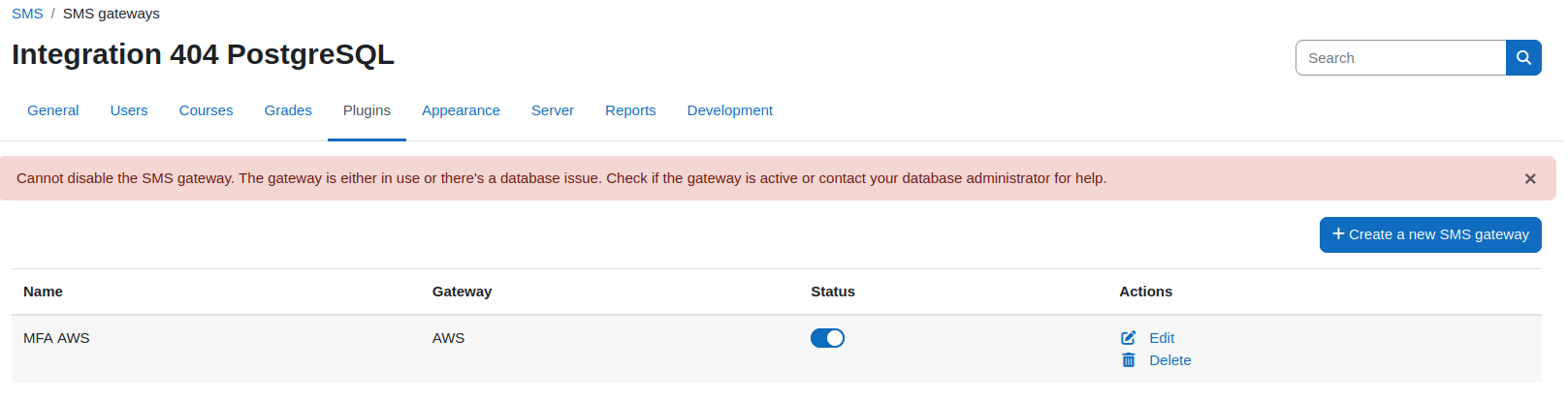1568x401 pixels.
Task: Switch to the Server tab
Action: coord(553,110)
